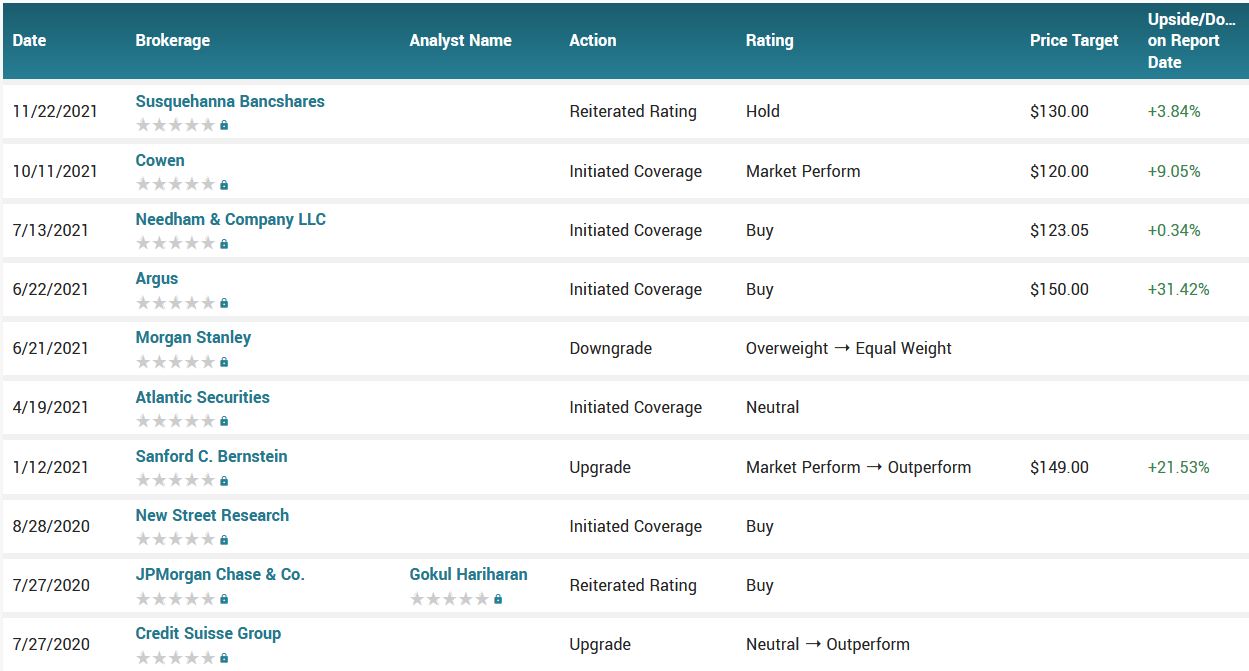The image size is (1249, 671).
Task: Click the star rating under New Street Research
Action: tap(175, 540)
